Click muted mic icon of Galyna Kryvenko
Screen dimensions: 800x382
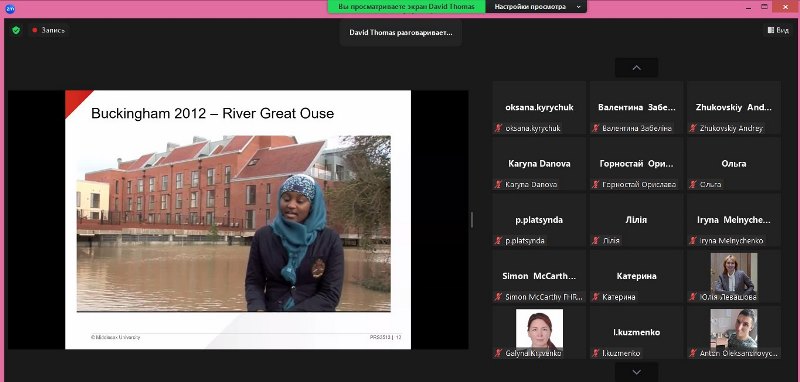(498, 352)
